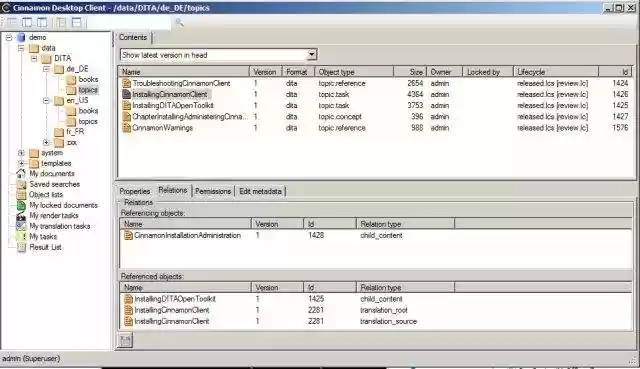This screenshot has height=369, width=640.
Task: Click the translation_source relation type cell
Action: point(388,322)
